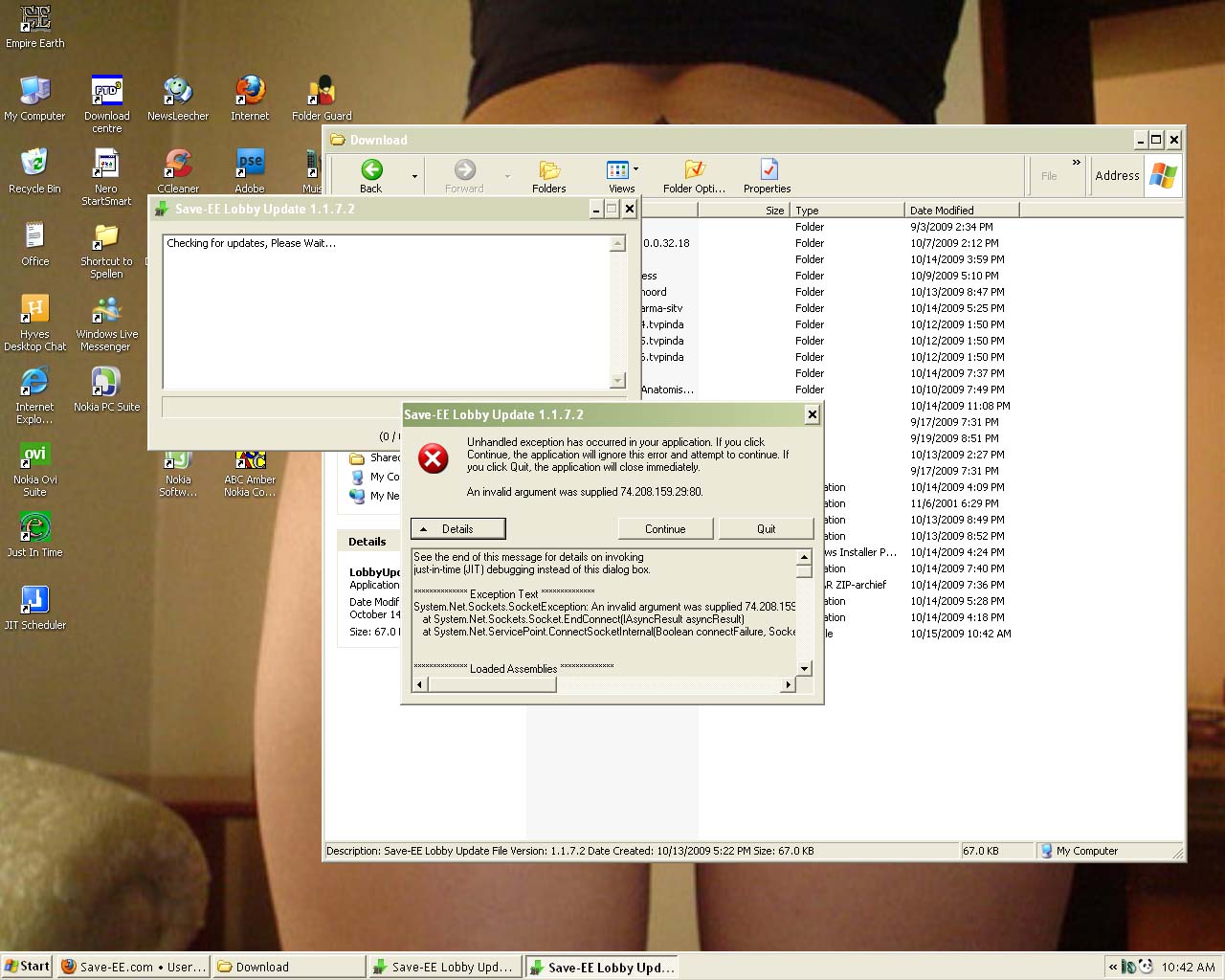Open the Nokia PC Suite desktop shortcut
The image size is (1225, 980).
point(106,389)
